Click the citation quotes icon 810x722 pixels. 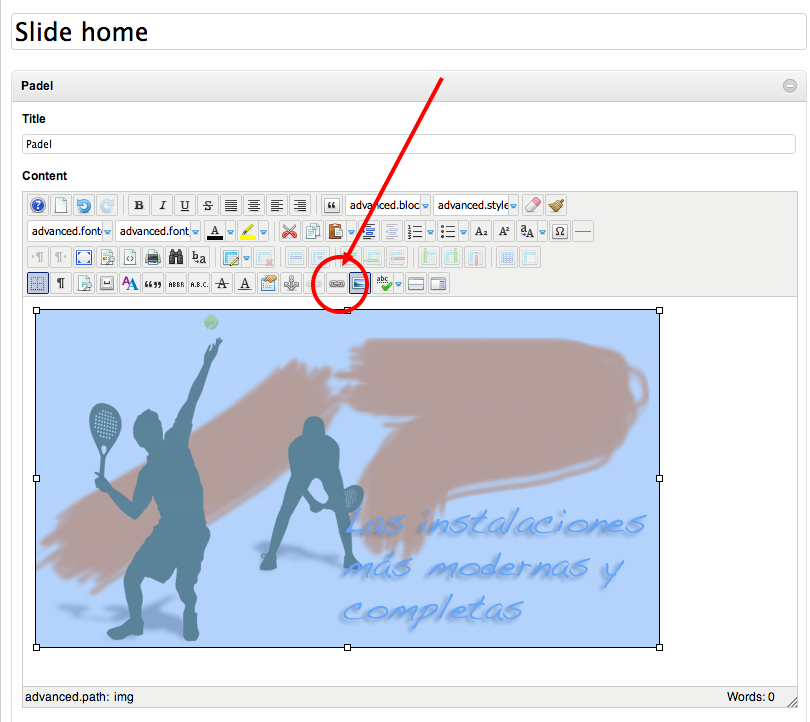tap(153, 284)
